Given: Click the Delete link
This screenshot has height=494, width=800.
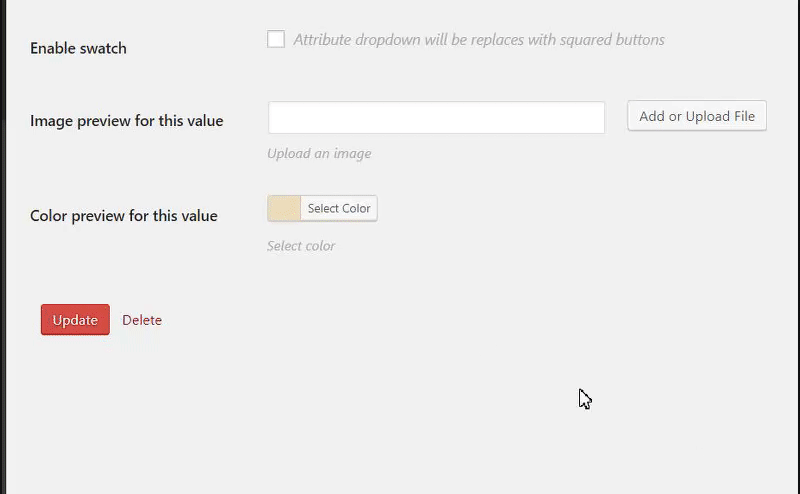Looking at the screenshot, I should click(142, 320).
